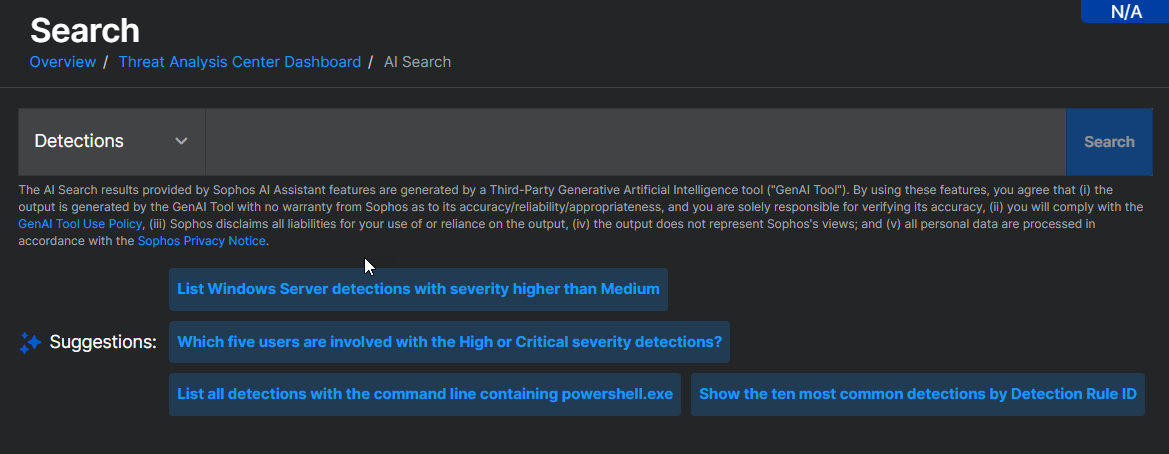The image size is (1169, 454).
Task: Click the sparkle AI icon beside Suggestions
Action: tap(30, 343)
